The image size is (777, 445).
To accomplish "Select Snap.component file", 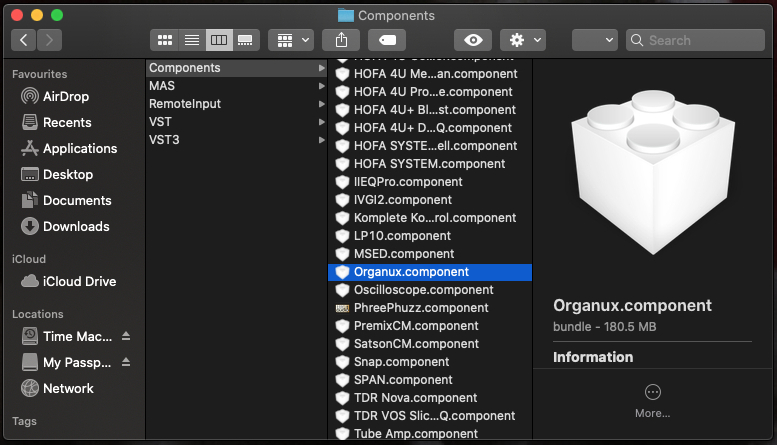I will point(430,362).
